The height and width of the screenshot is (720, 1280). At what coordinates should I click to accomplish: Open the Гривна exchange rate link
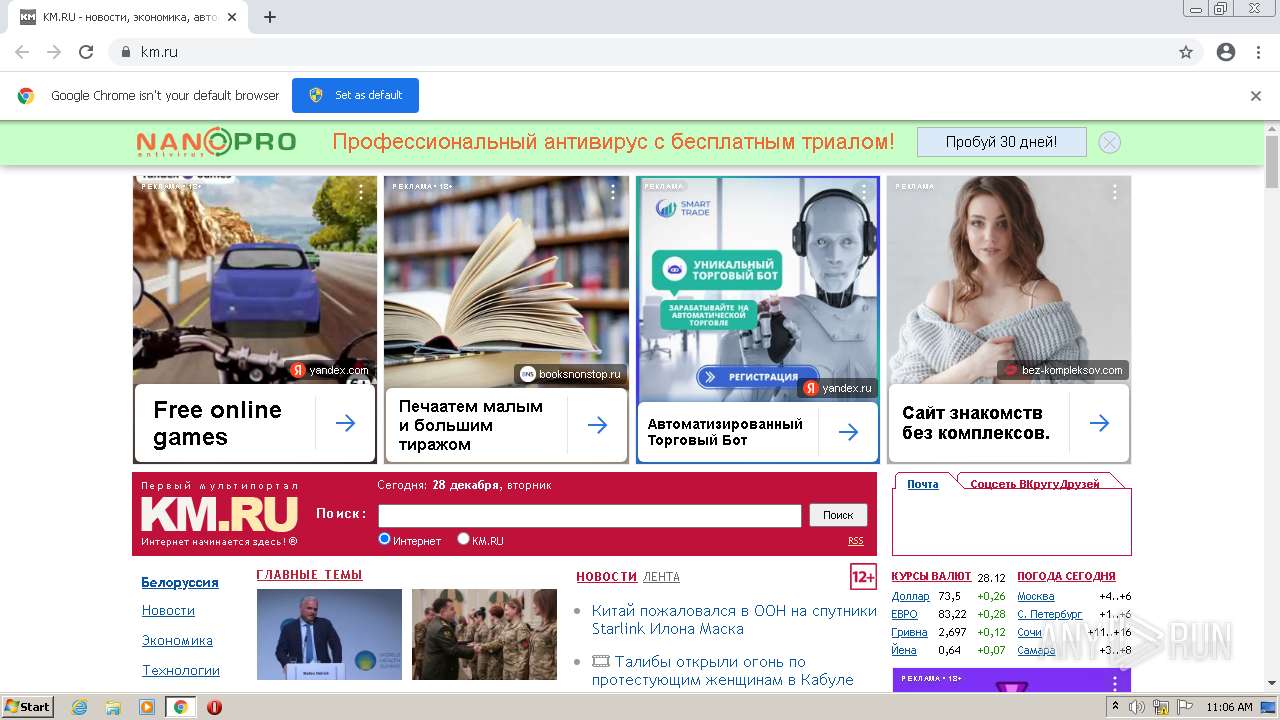click(x=909, y=632)
